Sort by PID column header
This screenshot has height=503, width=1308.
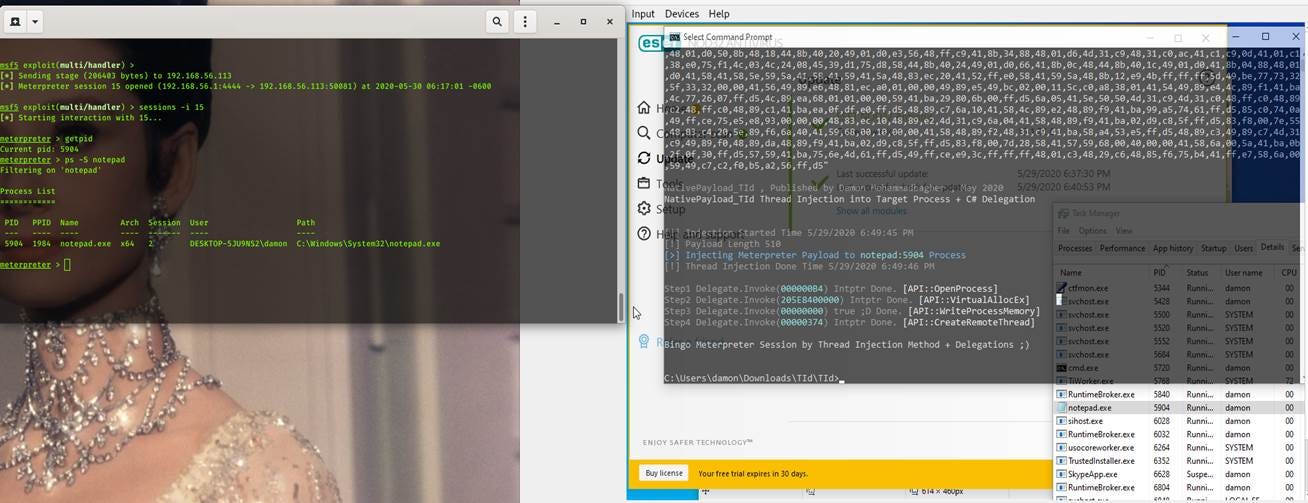[x=1167, y=272]
